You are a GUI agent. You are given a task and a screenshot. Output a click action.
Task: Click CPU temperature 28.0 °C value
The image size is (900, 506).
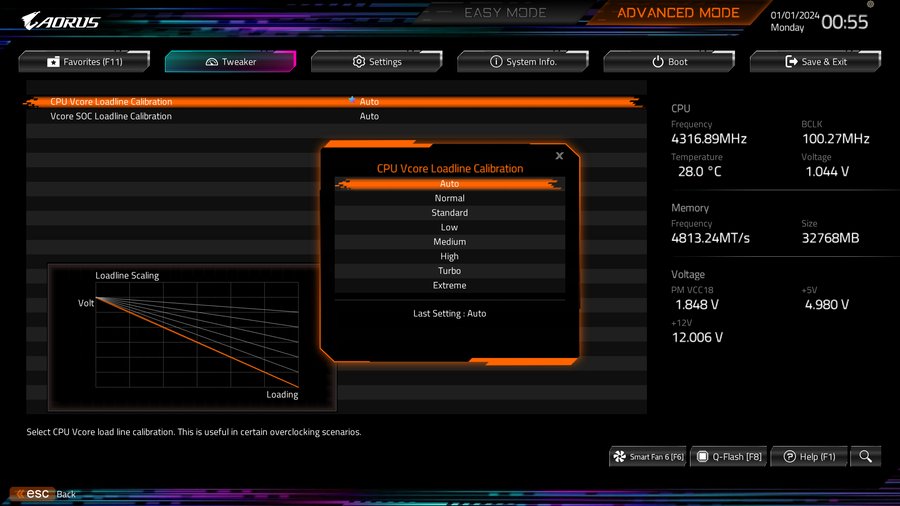[x=700, y=172]
